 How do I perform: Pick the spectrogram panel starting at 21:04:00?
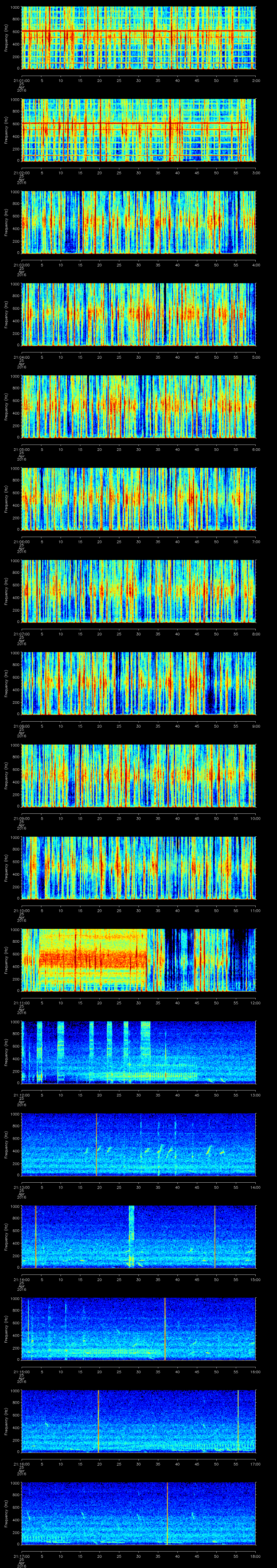pos(139,315)
